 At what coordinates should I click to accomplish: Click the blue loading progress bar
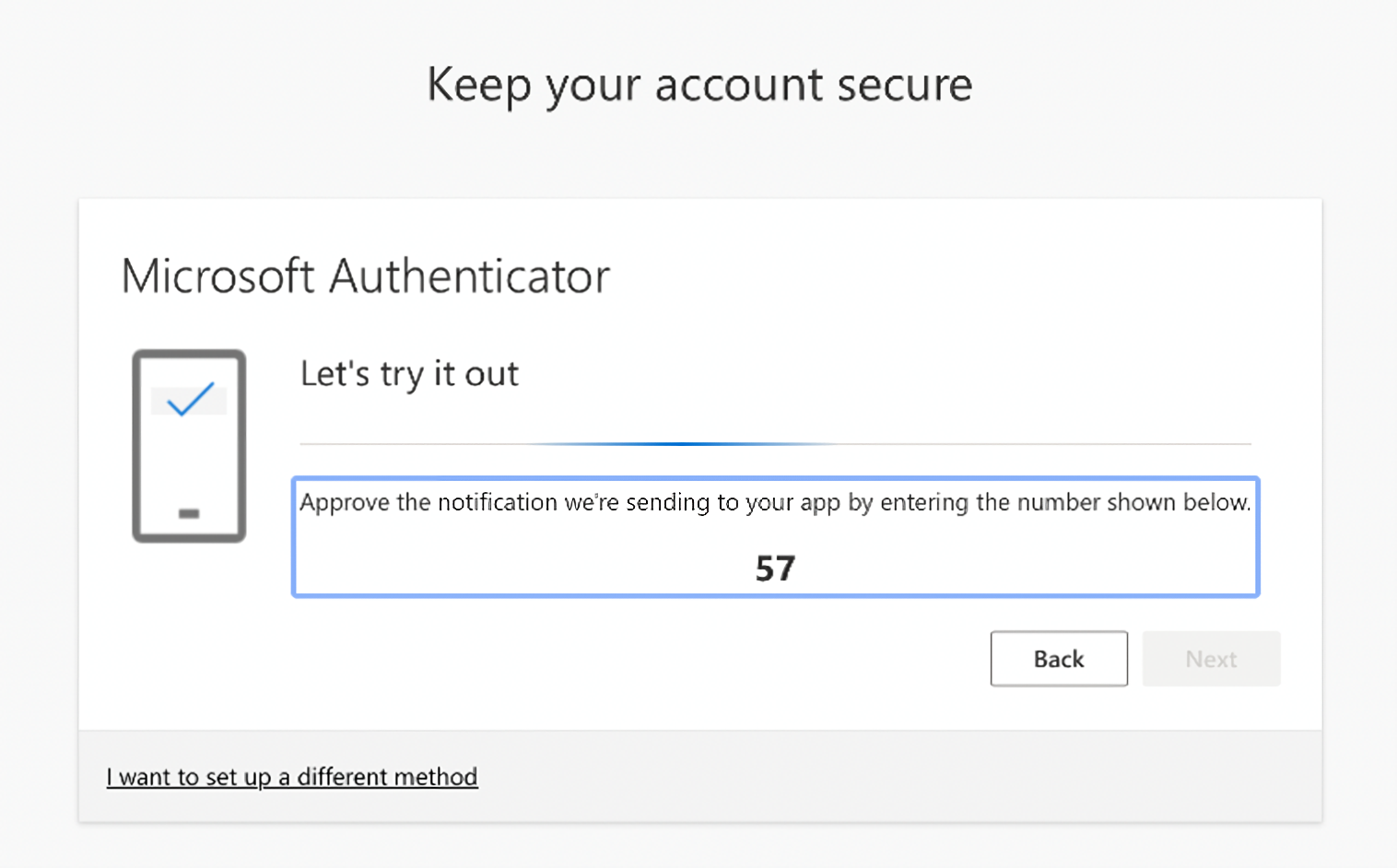click(683, 444)
